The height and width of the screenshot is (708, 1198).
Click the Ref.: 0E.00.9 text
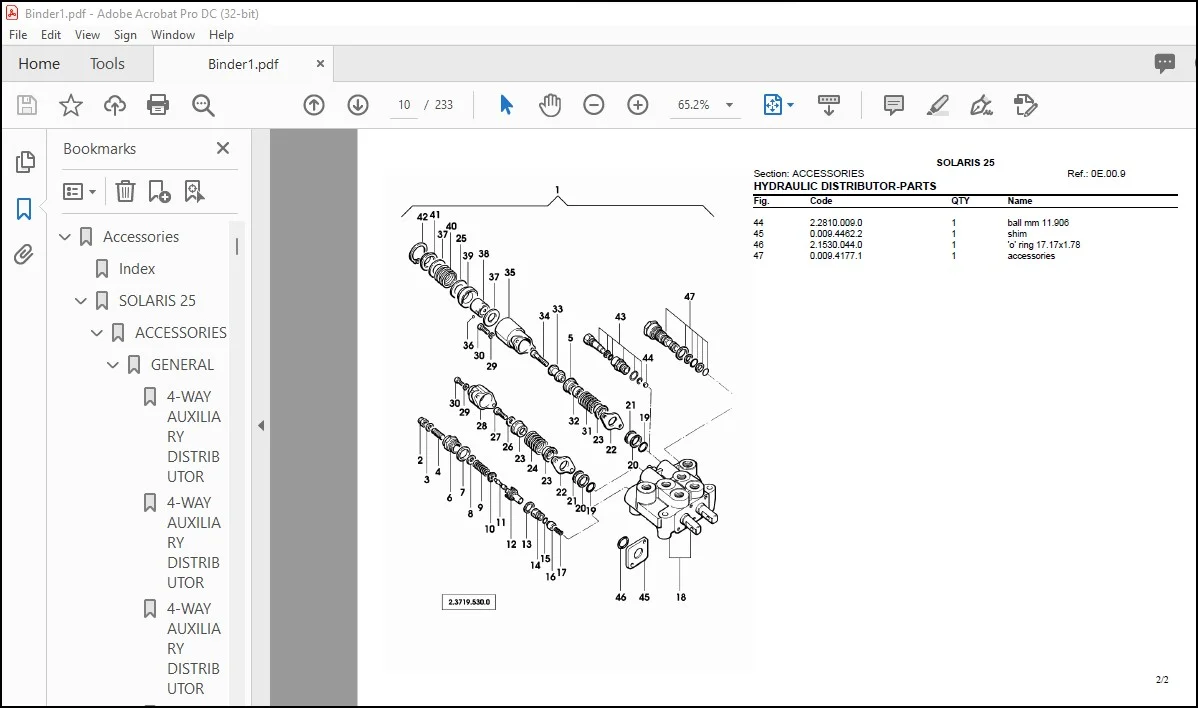pyautogui.click(x=1096, y=173)
